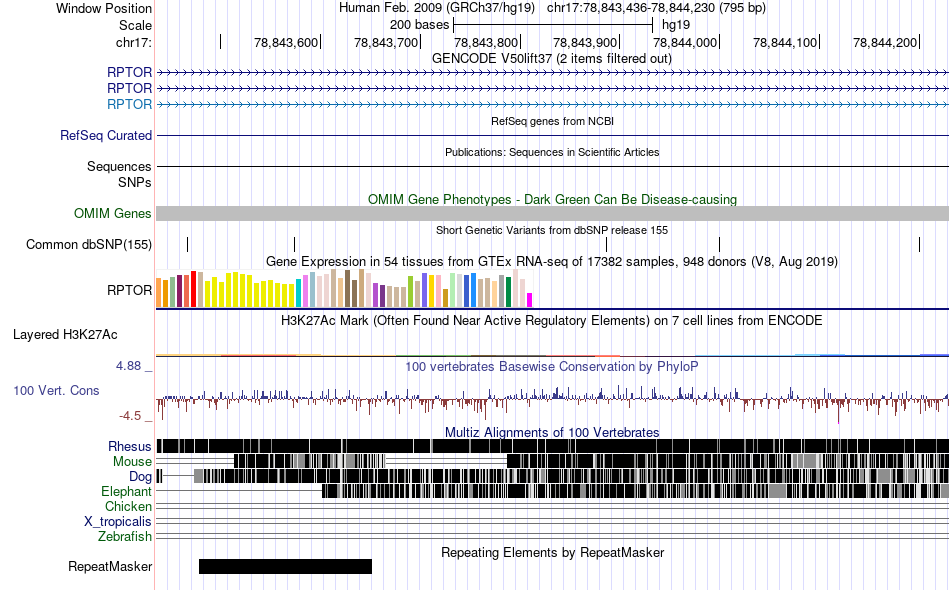This screenshot has width=950, height=590.
Task: Select the Mouse alignment label
Action: [x=132, y=462]
